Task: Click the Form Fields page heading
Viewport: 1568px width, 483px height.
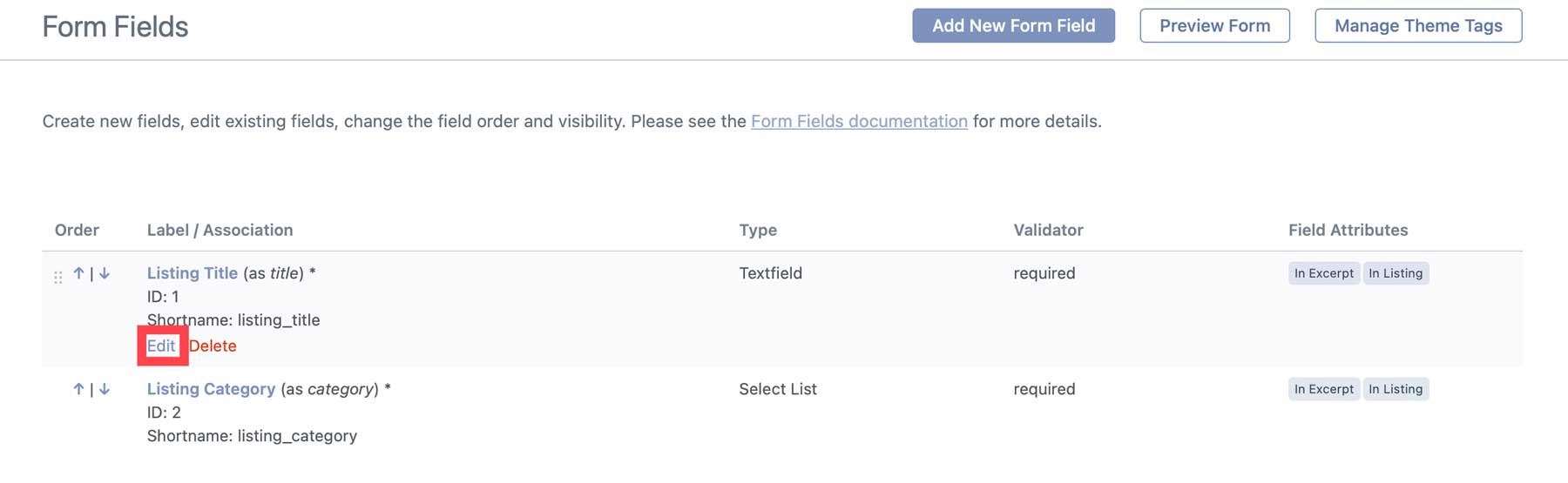Action: [115, 27]
